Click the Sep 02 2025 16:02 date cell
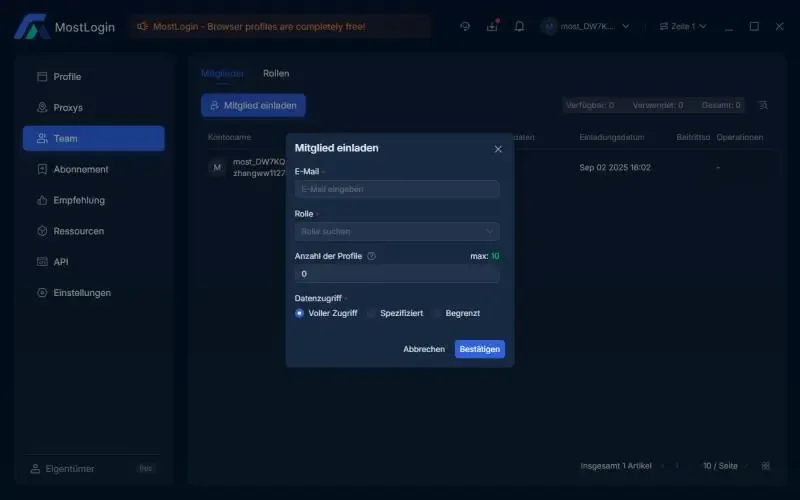Image resolution: width=800 pixels, height=500 pixels. pyautogui.click(x=615, y=167)
